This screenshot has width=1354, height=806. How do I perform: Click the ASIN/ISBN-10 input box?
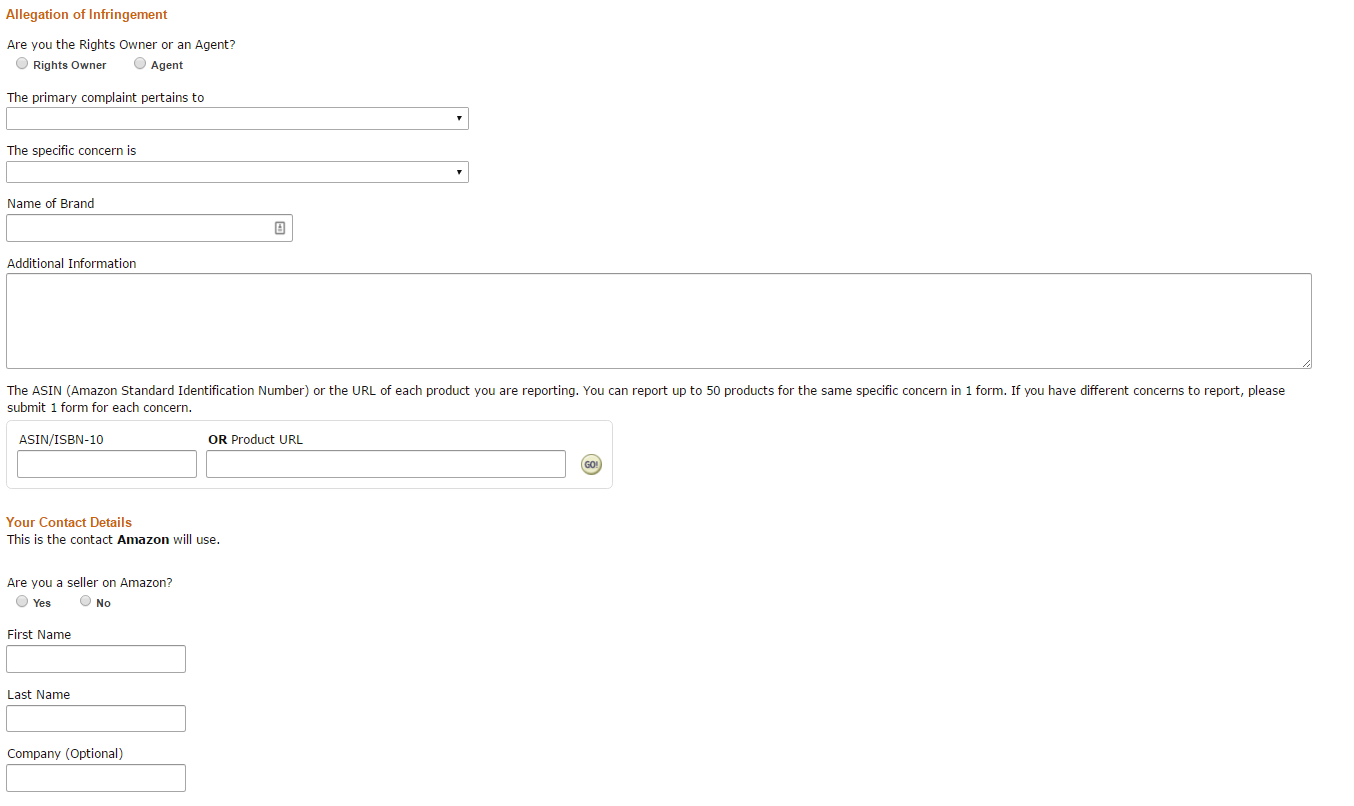pos(107,464)
